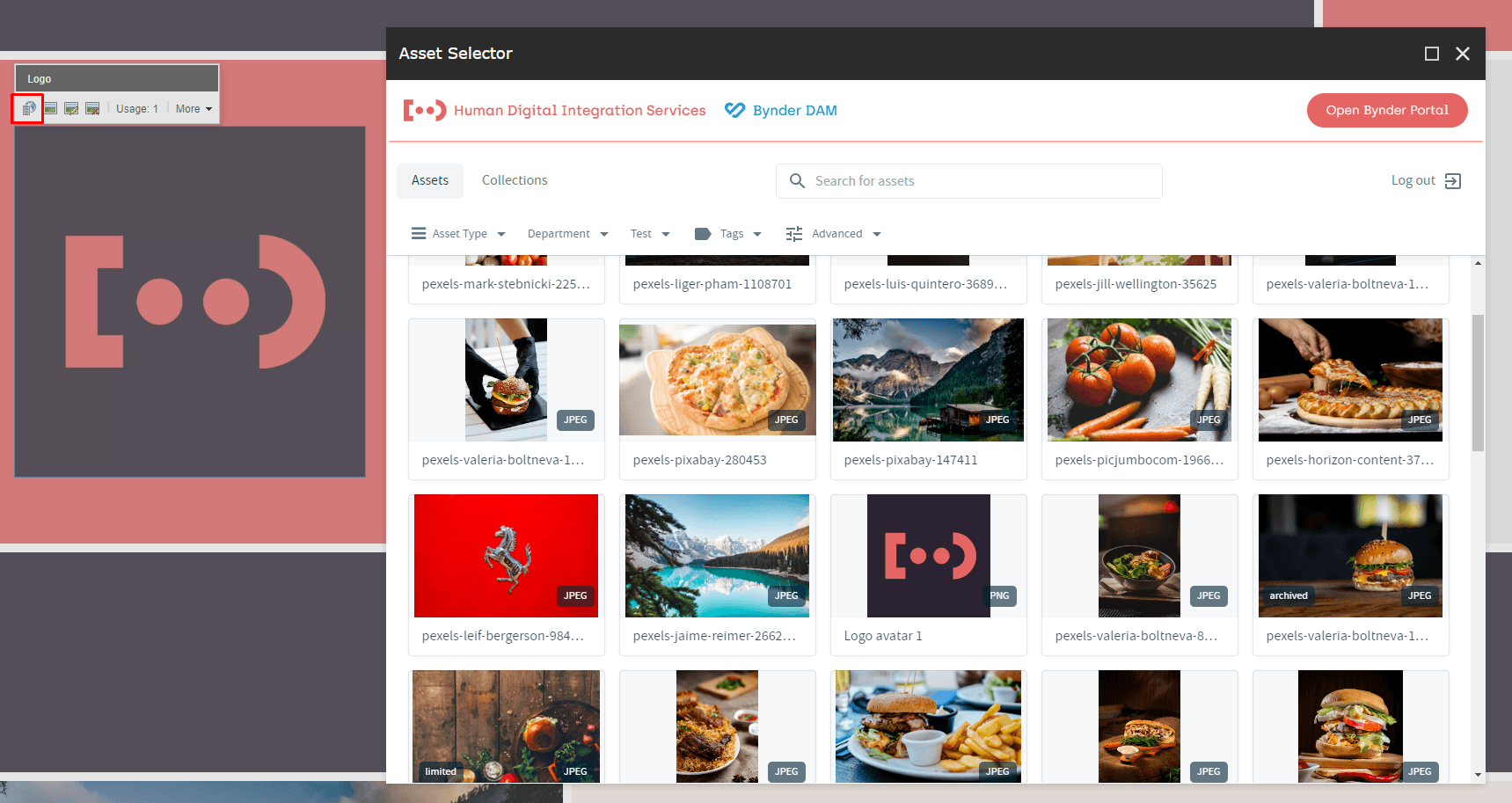The image size is (1512, 803).
Task: Switch to the Collections tab
Action: tap(515, 180)
